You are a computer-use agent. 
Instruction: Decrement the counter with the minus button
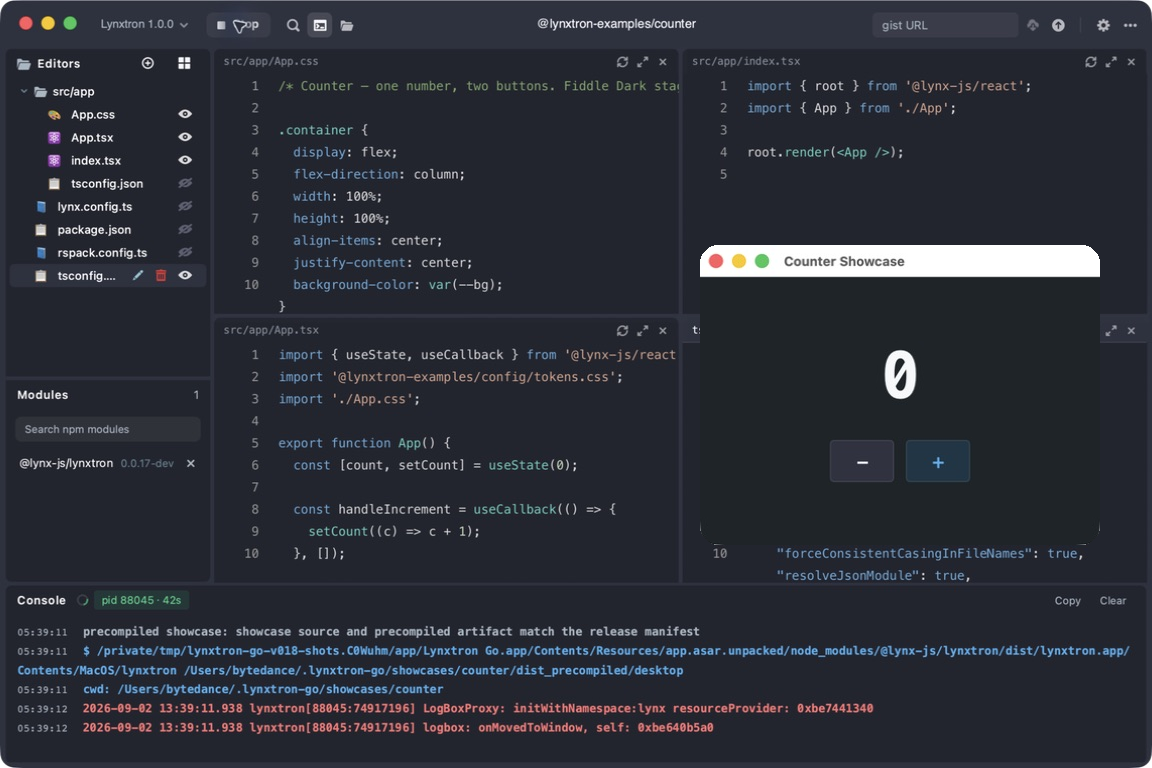862,462
